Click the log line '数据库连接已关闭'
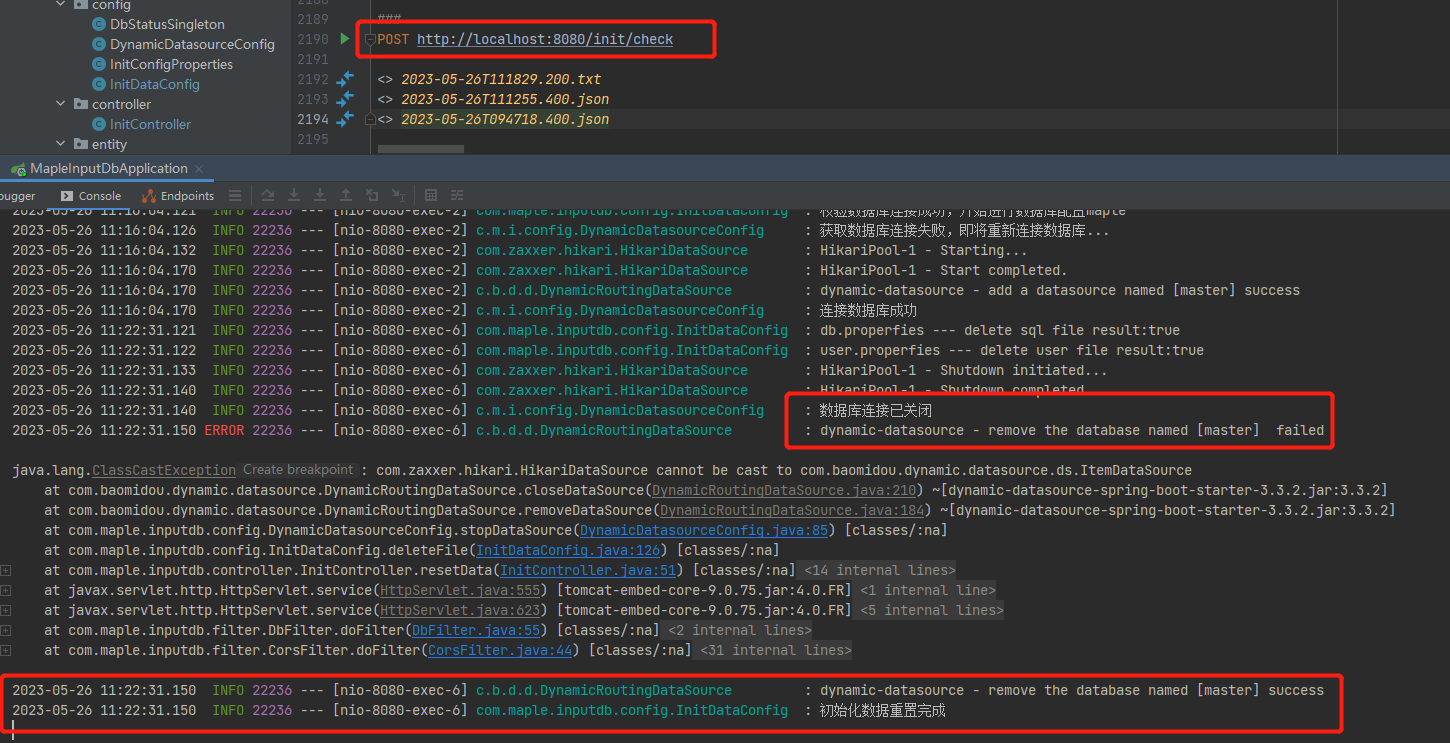Screen dimensions: 1450x743 click(876, 410)
